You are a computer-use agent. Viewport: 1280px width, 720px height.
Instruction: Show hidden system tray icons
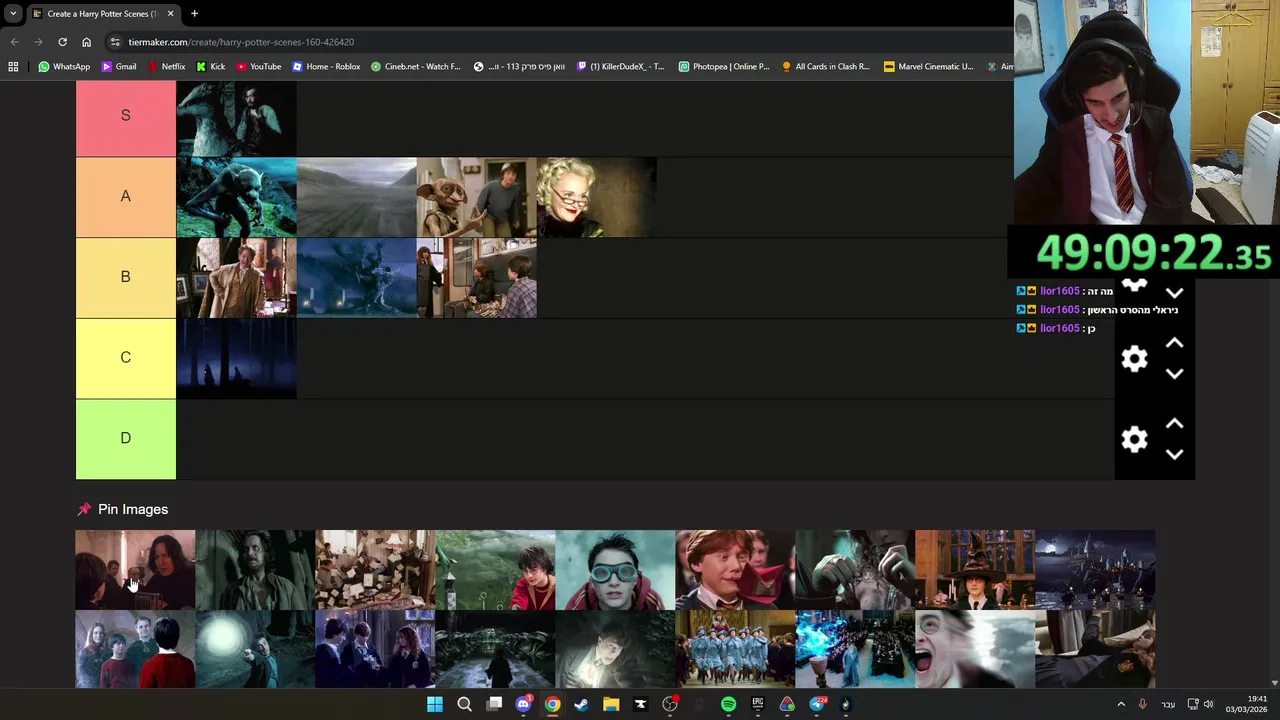(1121, 704)
